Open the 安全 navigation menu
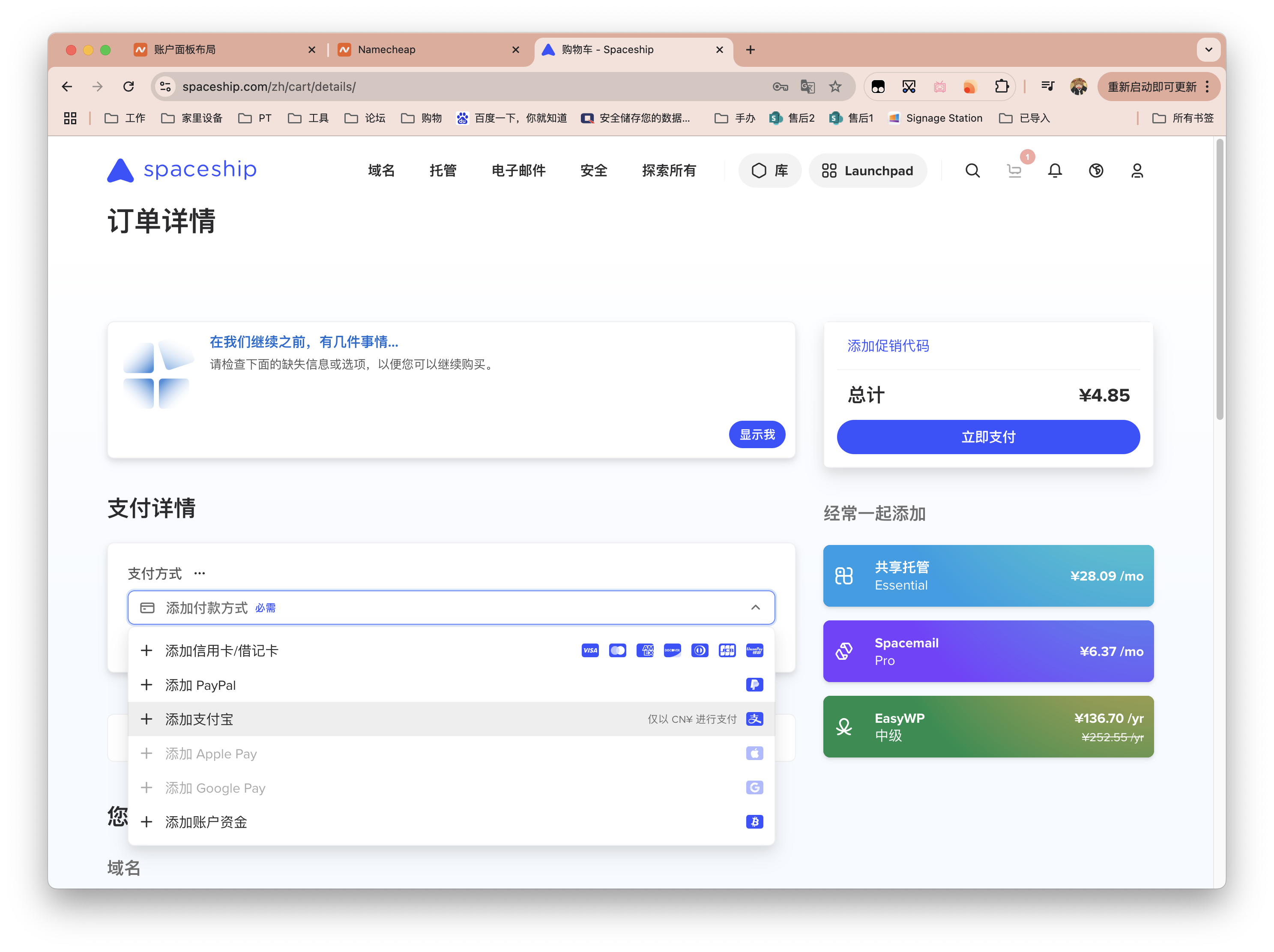The height and width of the screenshot is (952, 1274). (594, 171)
